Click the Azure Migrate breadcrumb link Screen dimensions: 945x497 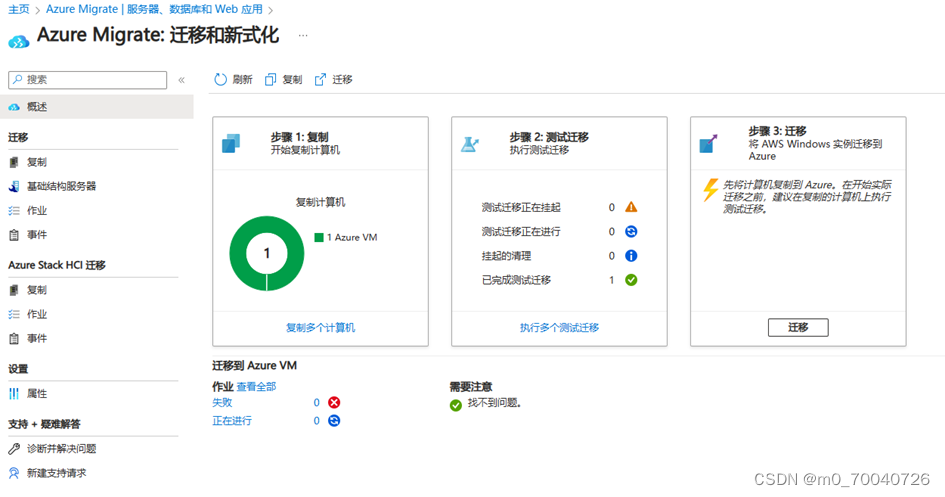point(154,9)
